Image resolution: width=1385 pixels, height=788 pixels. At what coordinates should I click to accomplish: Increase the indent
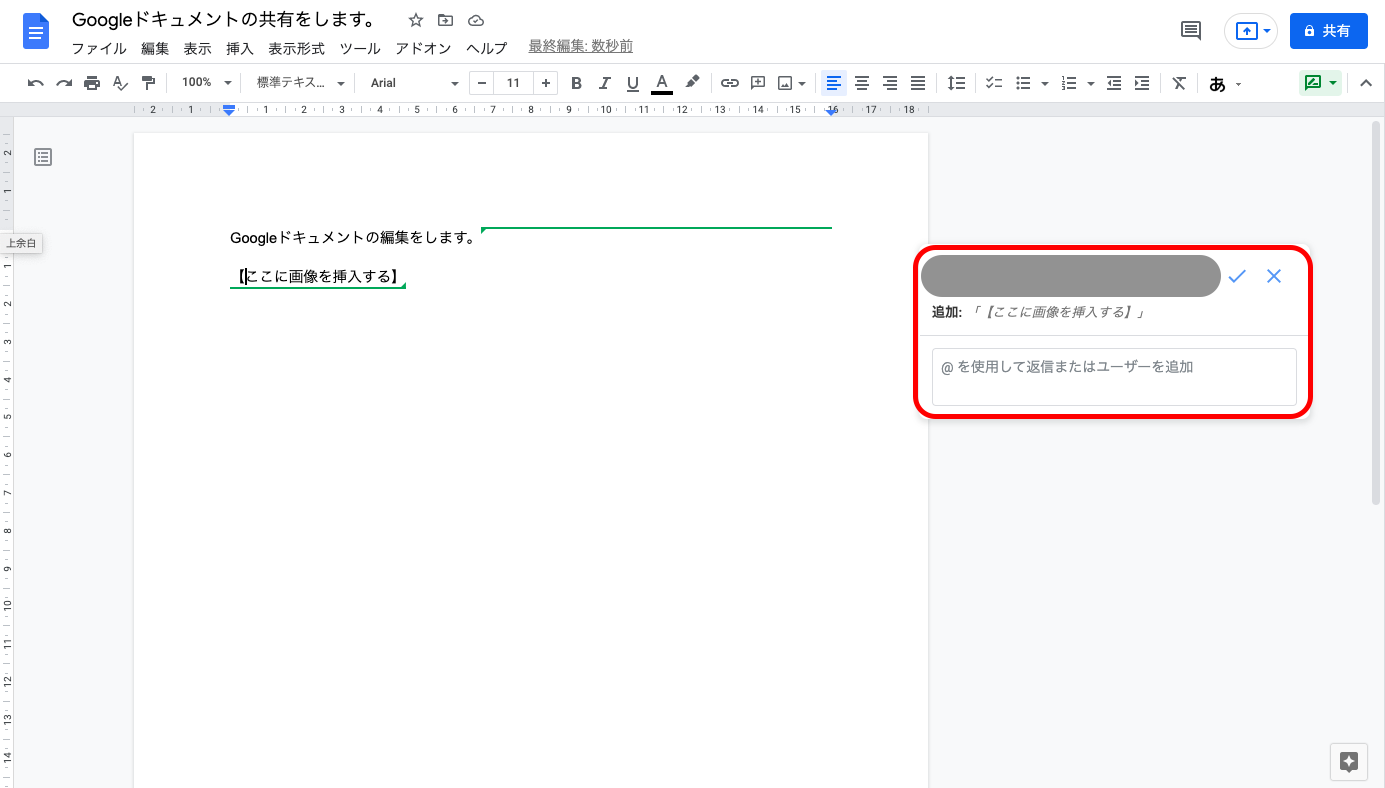pyautogui.click(x=1142, y=83)
